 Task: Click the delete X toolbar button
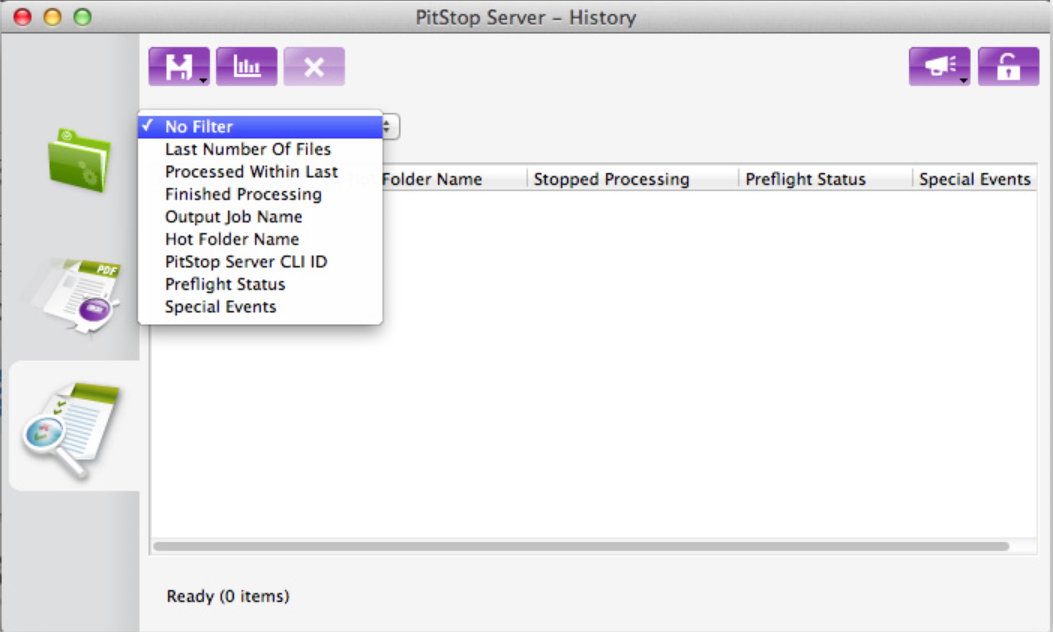[314, 67]
